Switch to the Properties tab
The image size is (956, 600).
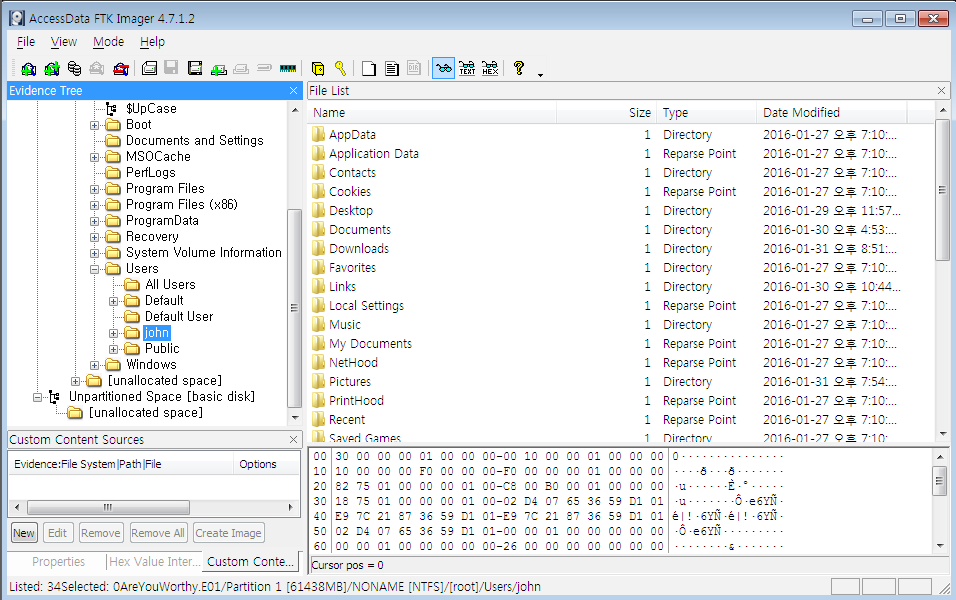(x=59, y=562)
